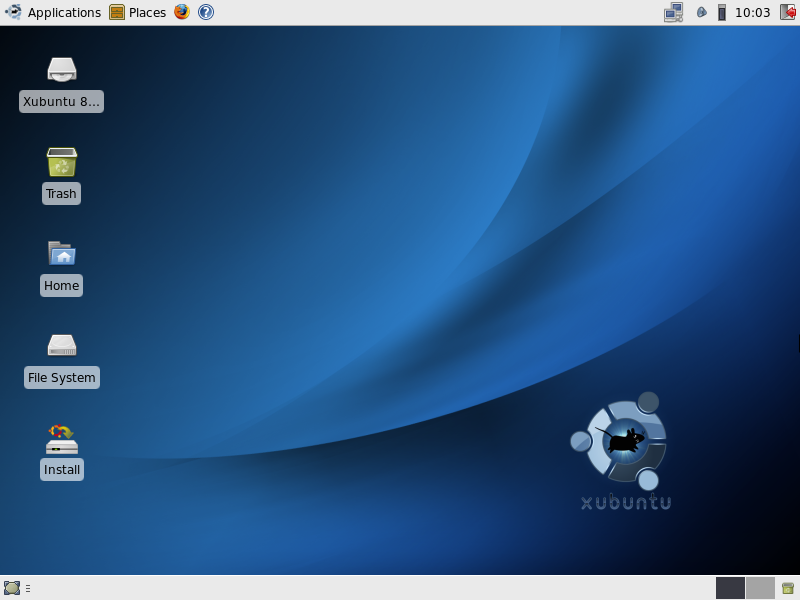Image resolution: width=800 pixels, height=600 pixels.
Task: Click the notification area applet icon
Action: 701,12
